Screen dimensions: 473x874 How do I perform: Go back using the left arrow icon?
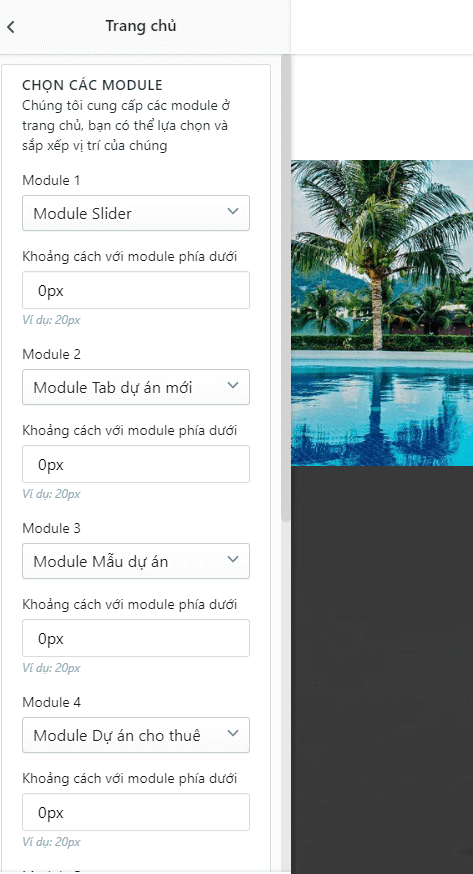pos(11,27)
